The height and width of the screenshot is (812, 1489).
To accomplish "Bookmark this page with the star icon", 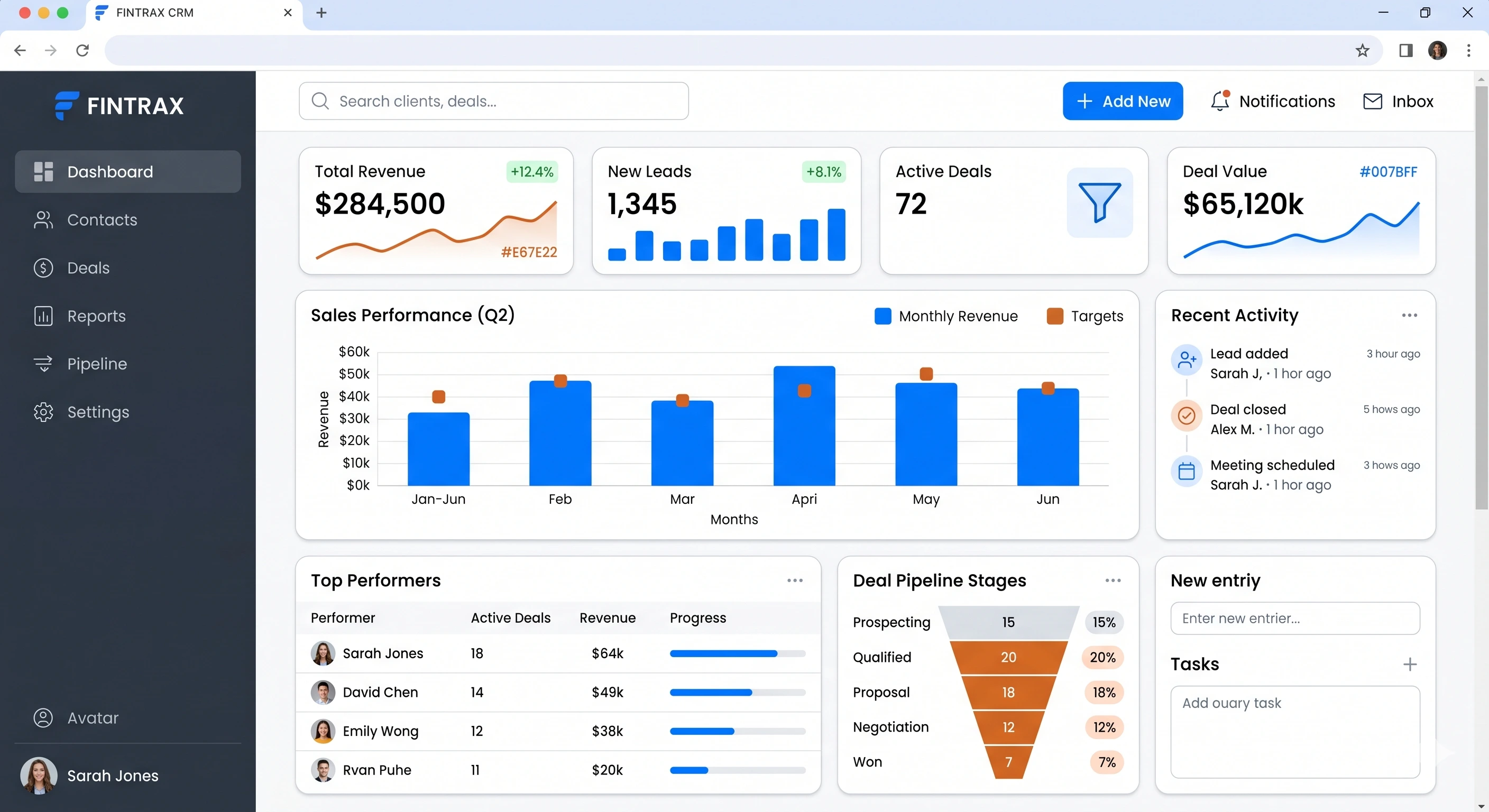I will click(x=1363, y=50).
